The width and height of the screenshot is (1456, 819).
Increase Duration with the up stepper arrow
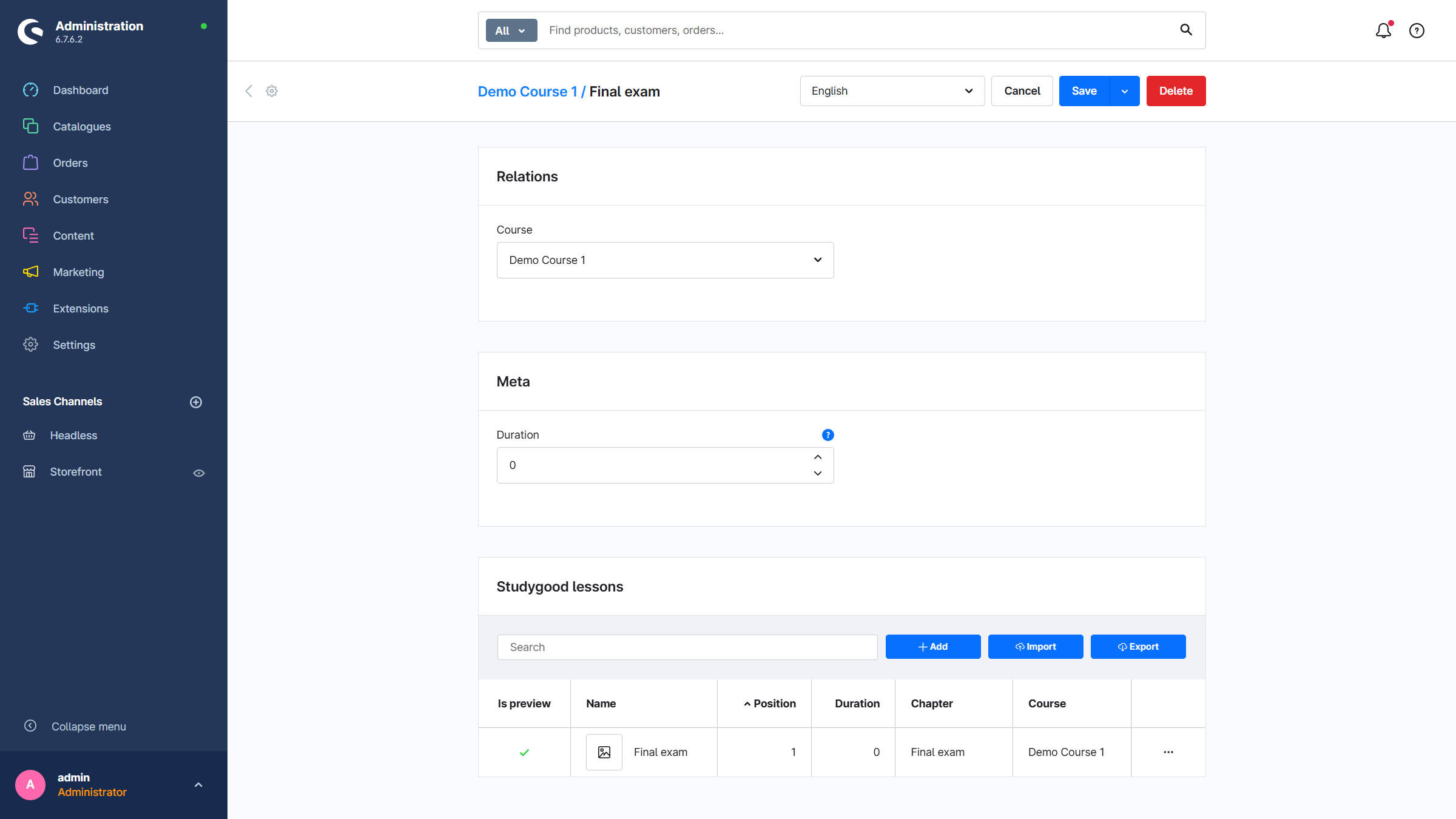point(818,457)
